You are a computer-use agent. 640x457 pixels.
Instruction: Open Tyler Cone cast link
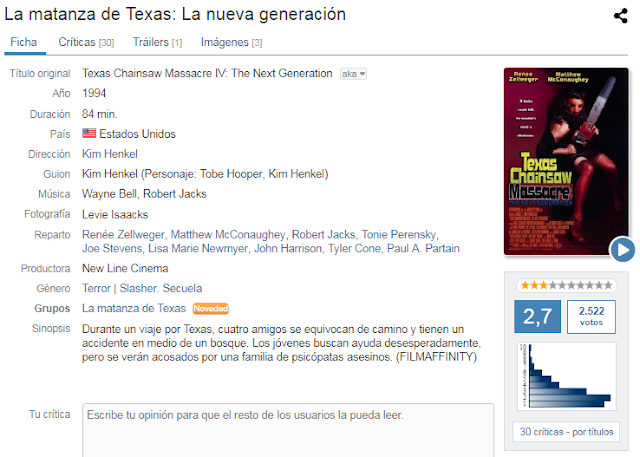click(354, 248)
